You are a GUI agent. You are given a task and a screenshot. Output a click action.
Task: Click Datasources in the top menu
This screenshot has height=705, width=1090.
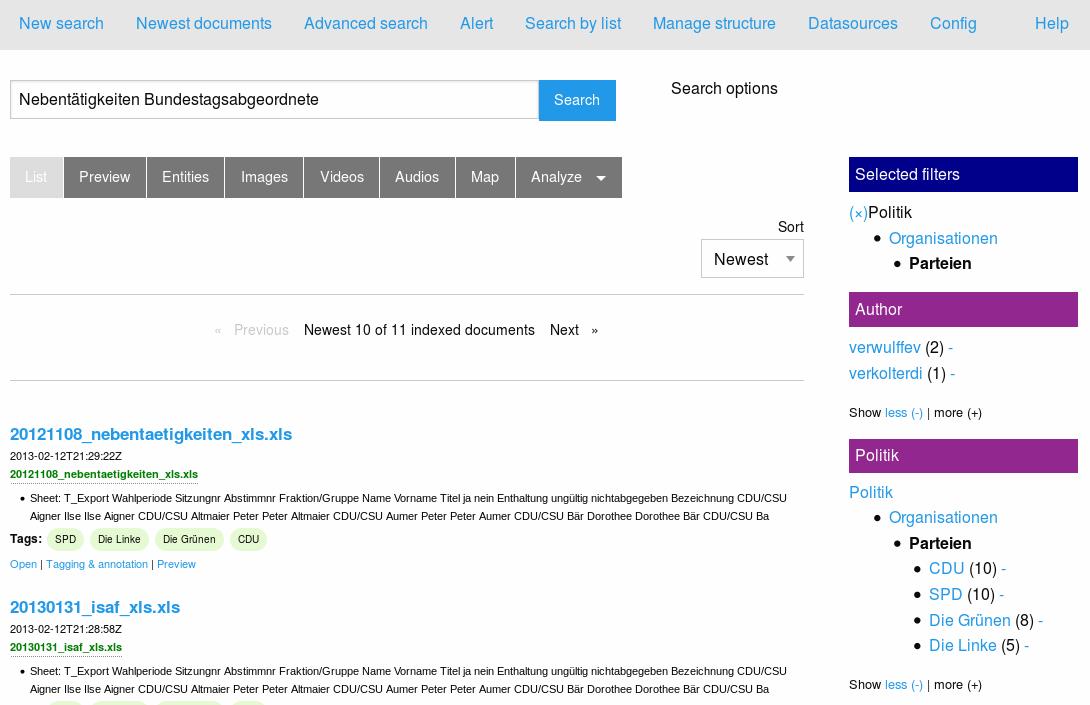click(853, 24)
